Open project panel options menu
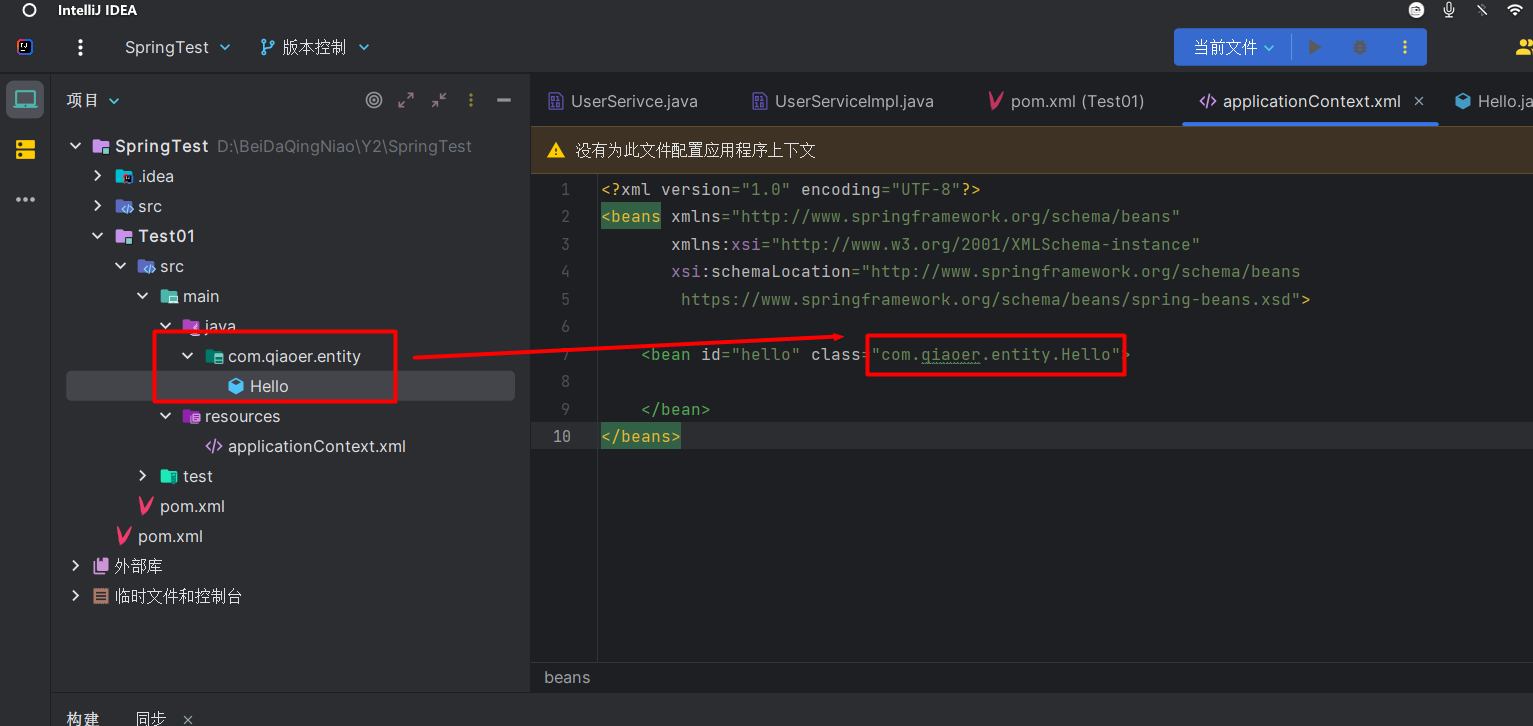The height and width of the screenshot is (726, 1533). [471, 100]
